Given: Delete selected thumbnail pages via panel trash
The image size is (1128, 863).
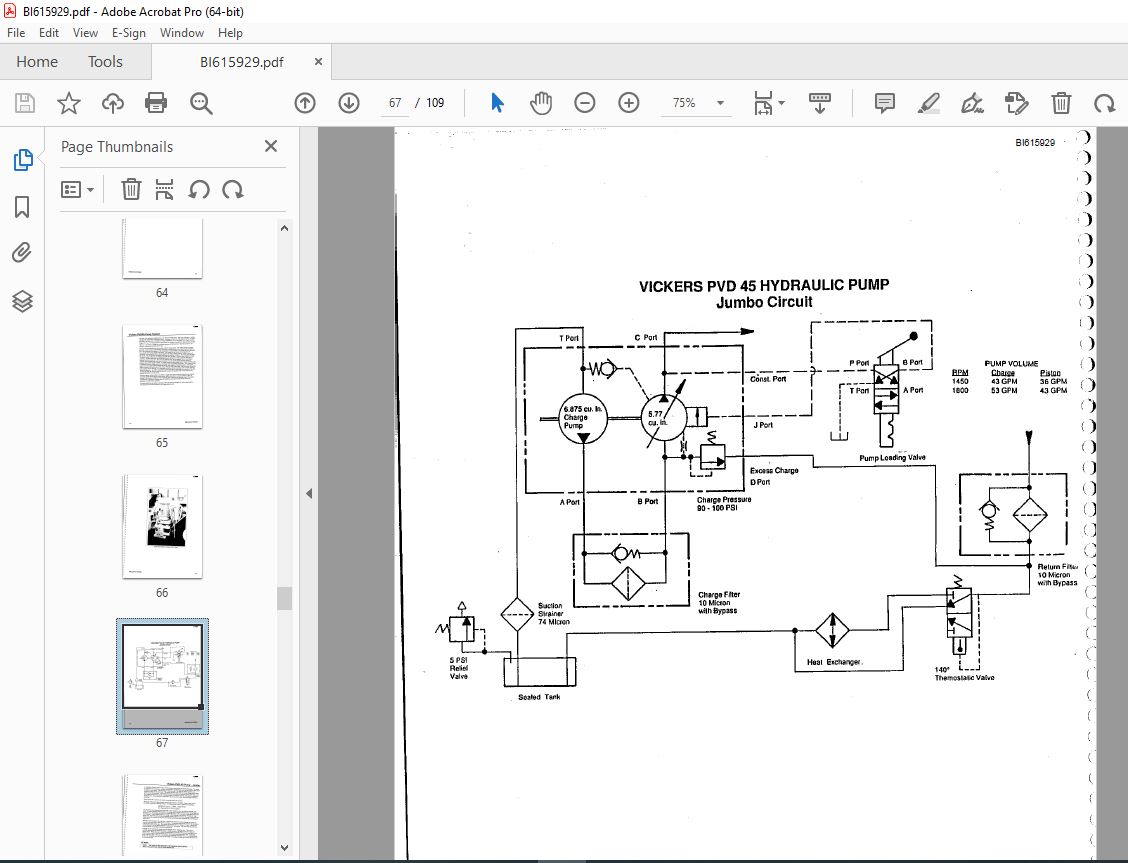Looking at the screenshot, I should click(x=131, y=190).
